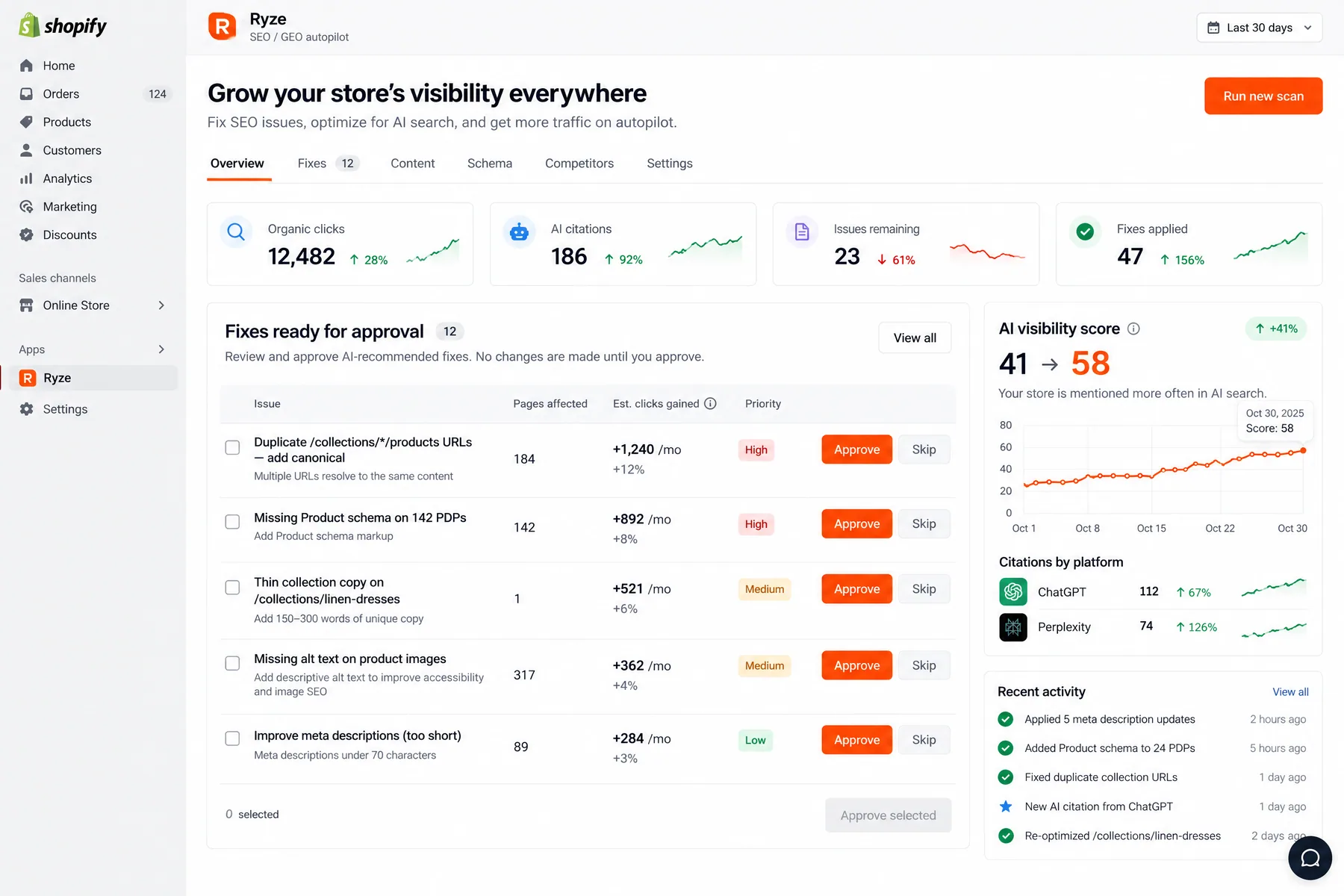Switch to the Content tab
1344x896 pixels.
point(412,164)
